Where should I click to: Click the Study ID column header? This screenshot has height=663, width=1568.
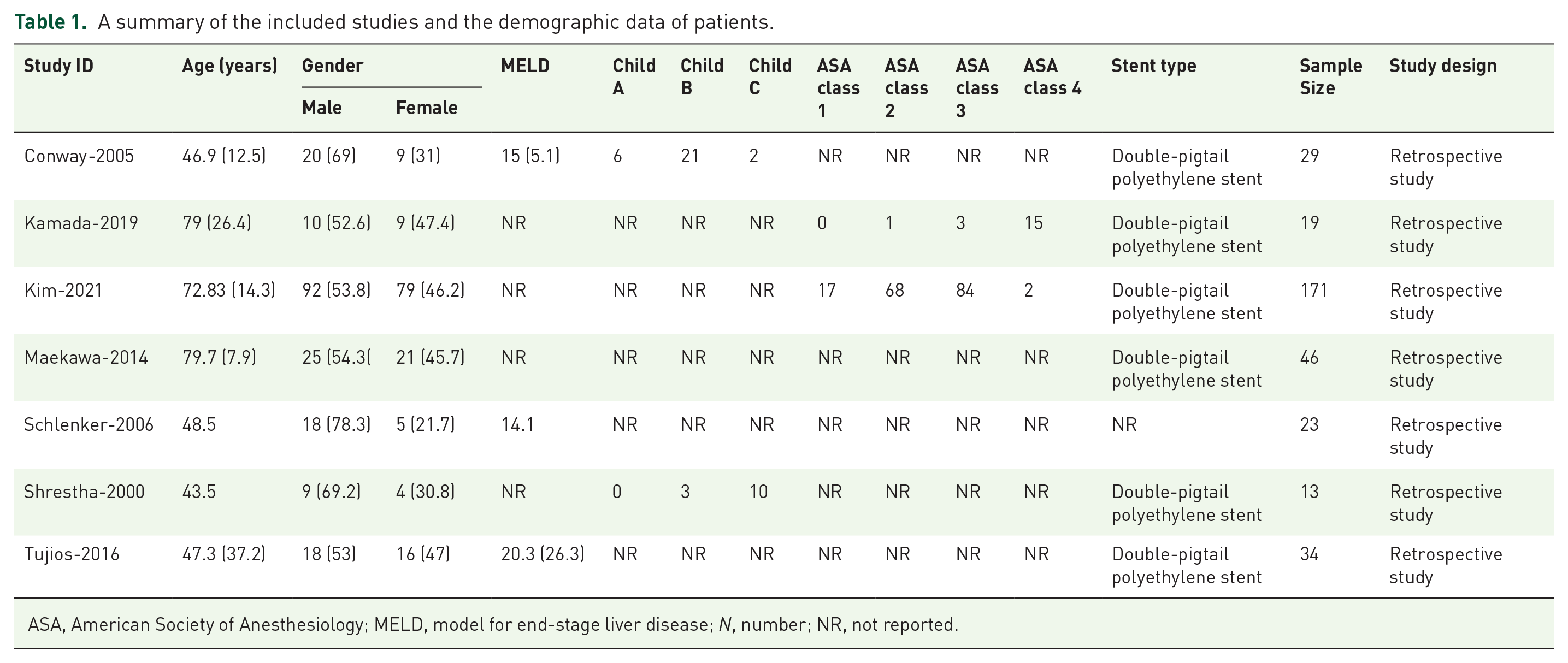(x=58, y=66)
